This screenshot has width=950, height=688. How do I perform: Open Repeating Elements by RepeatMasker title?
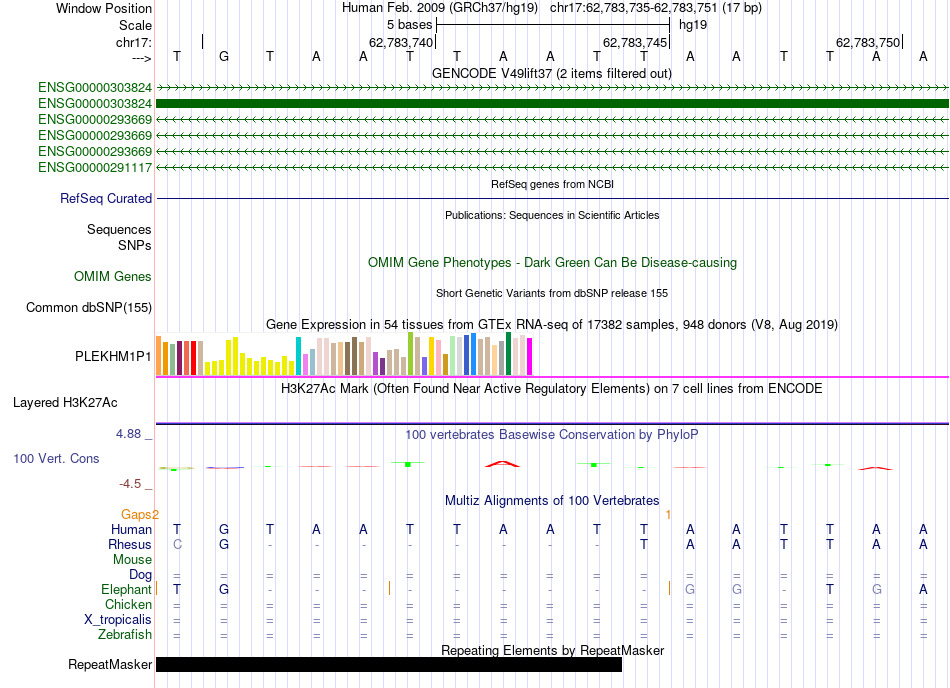(x=552, y=650)
